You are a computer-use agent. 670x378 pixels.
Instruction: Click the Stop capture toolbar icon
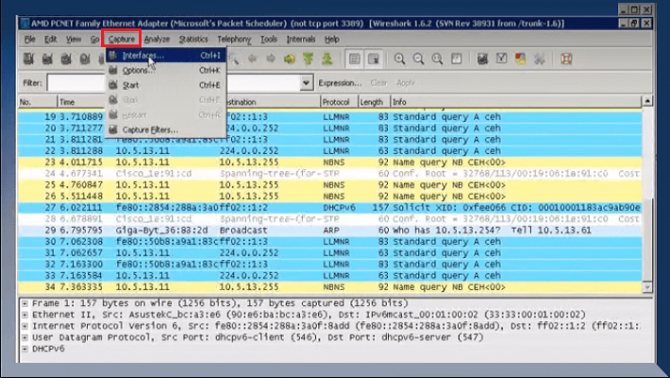coord(85,59)
